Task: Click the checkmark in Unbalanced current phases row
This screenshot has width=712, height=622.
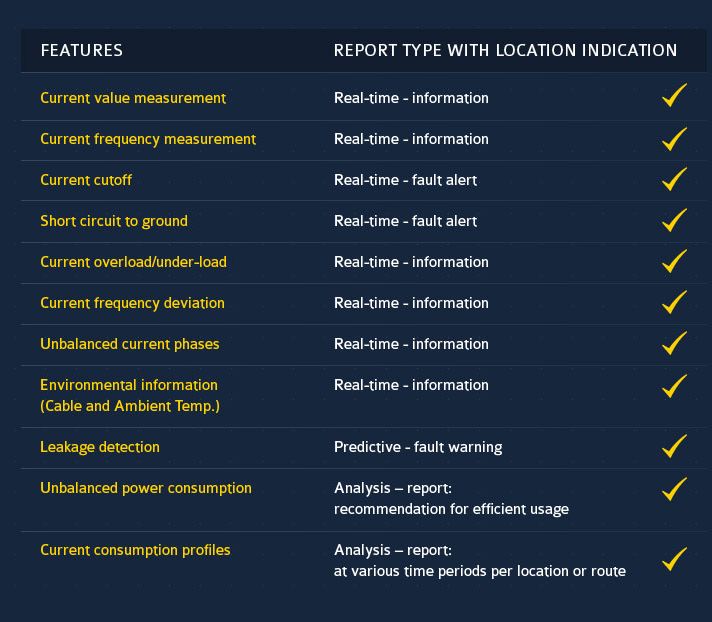Action: click(674, 343)
